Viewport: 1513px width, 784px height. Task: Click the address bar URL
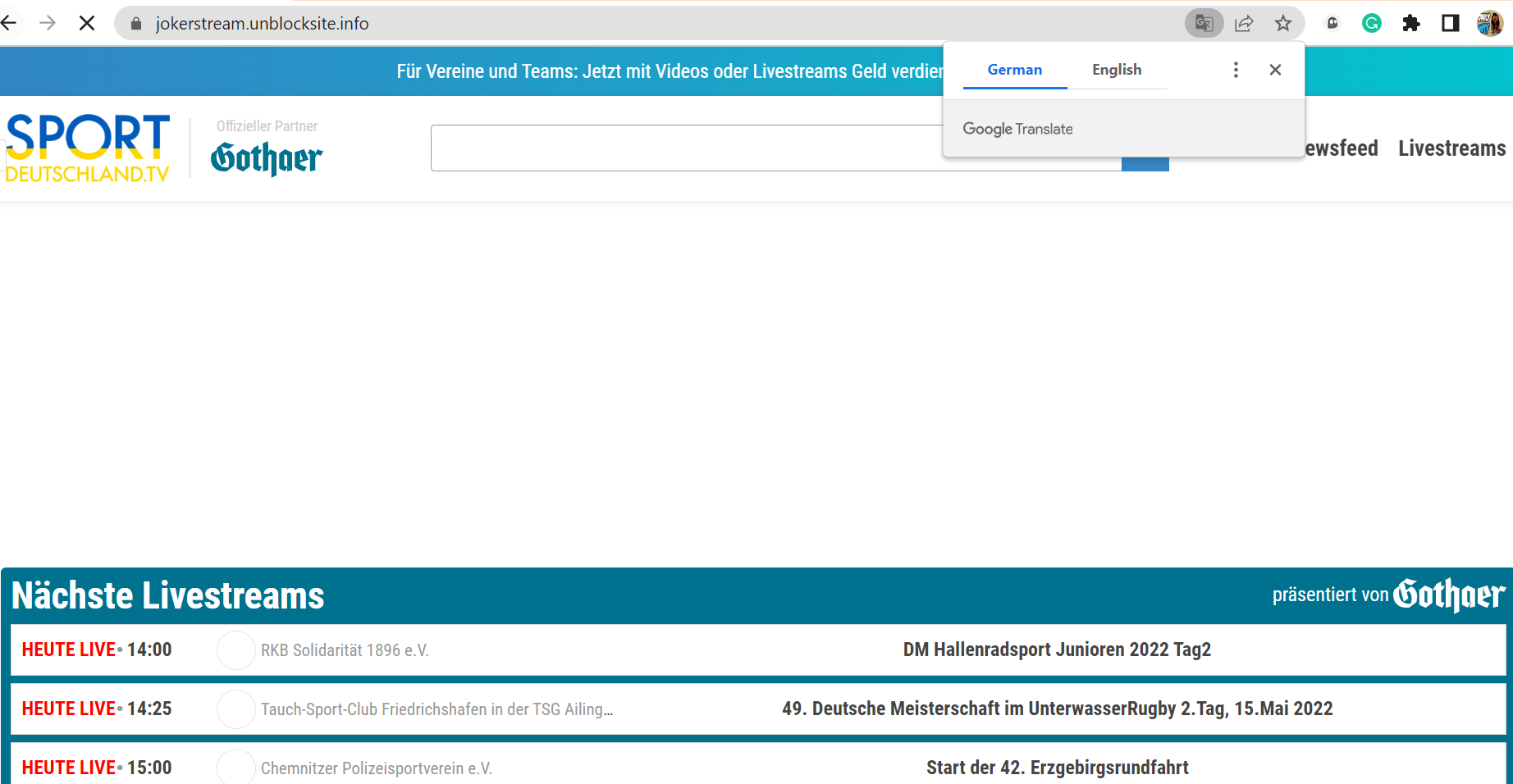(263, 23)
